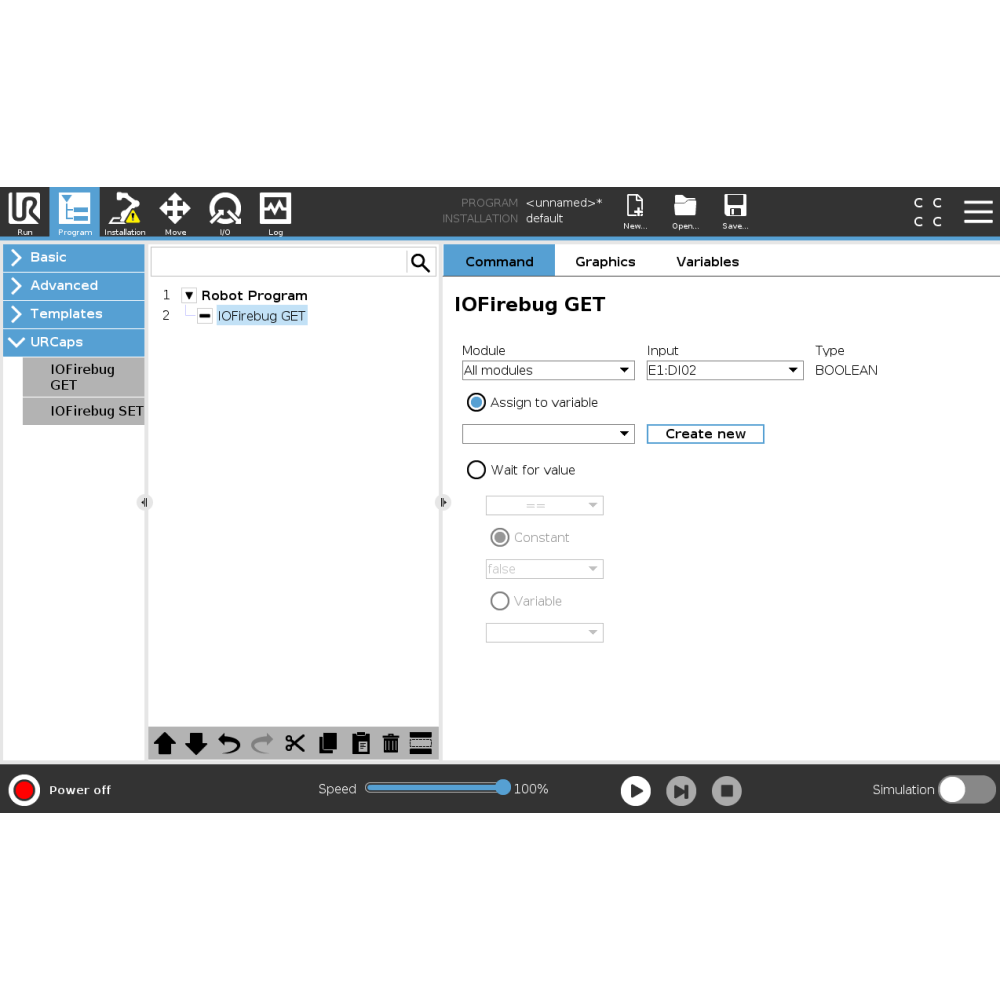Open the Move tab icon

point(175,212)
